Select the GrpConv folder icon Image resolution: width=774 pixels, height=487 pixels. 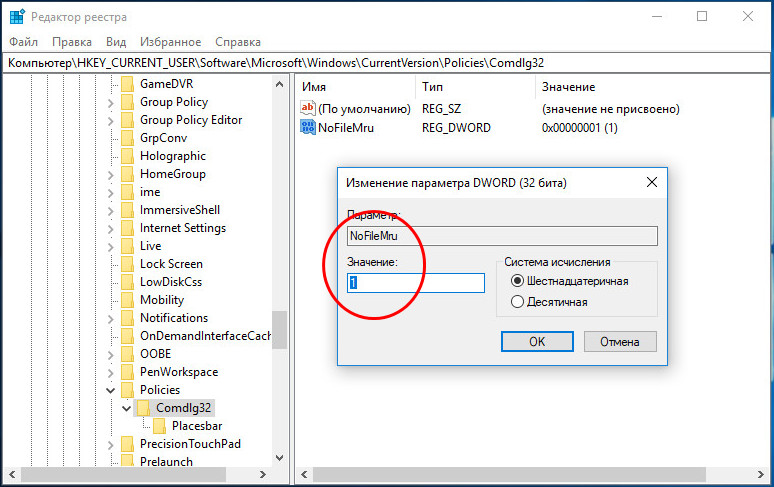[x=127, y=138]
